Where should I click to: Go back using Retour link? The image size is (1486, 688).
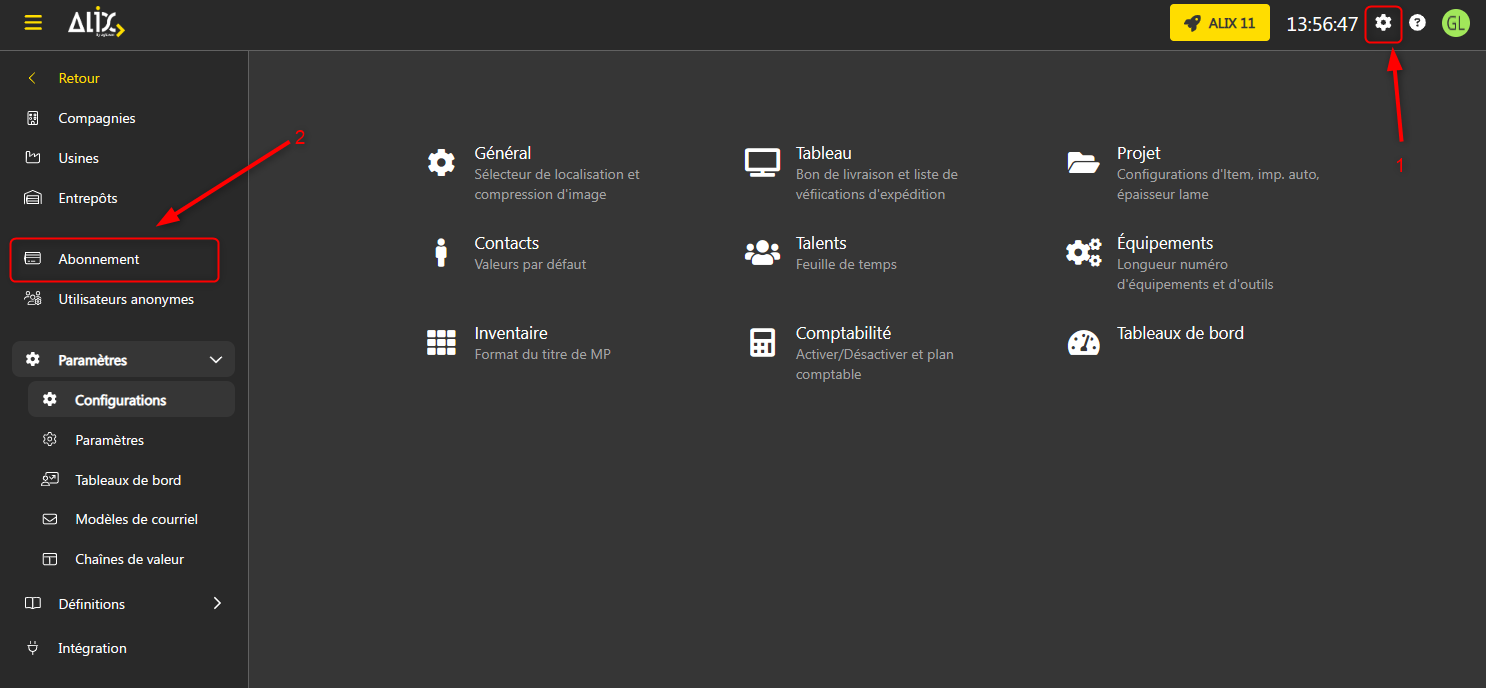tap(78, 78)
